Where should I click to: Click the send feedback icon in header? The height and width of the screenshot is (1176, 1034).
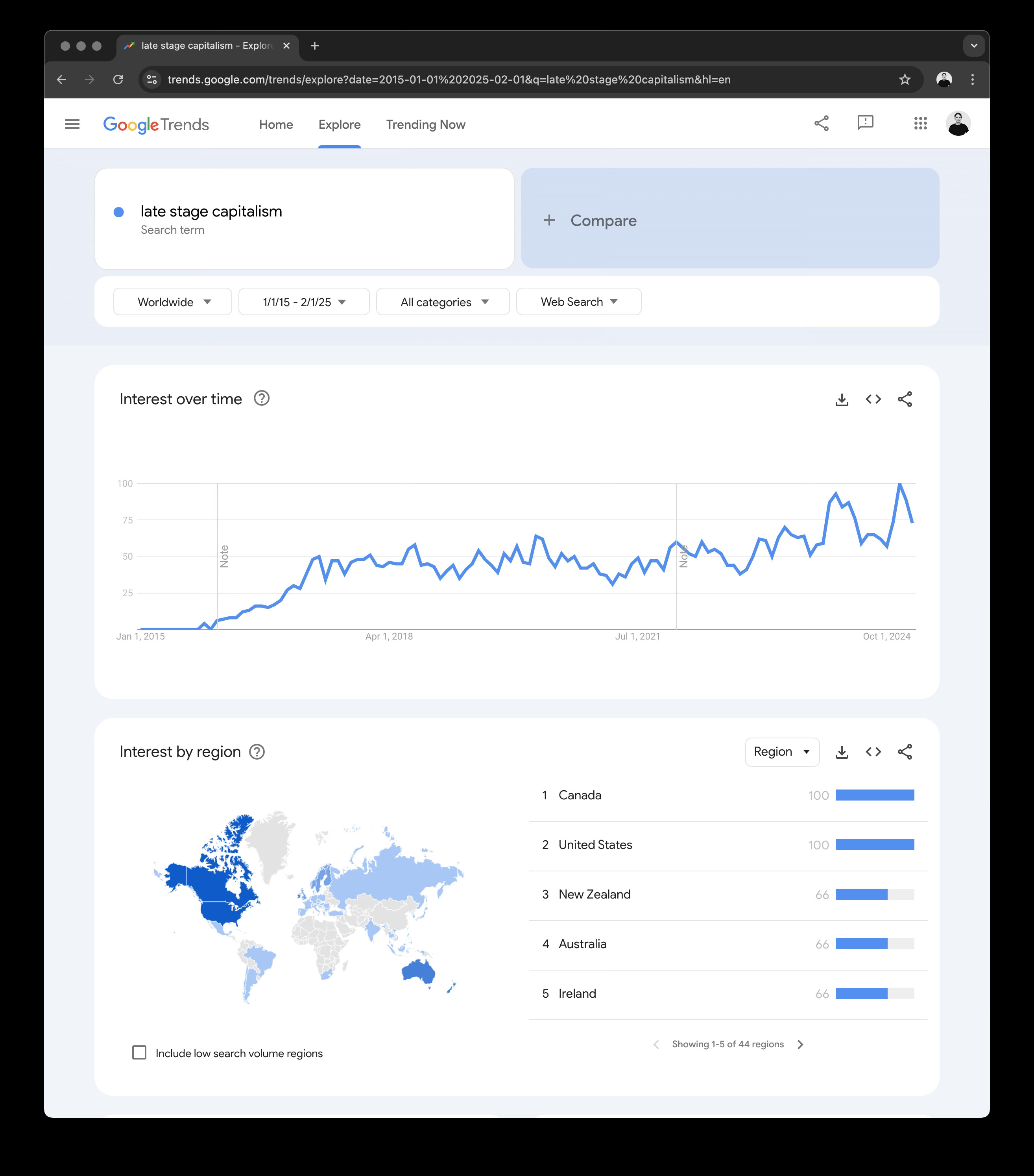tap(865, 122)
